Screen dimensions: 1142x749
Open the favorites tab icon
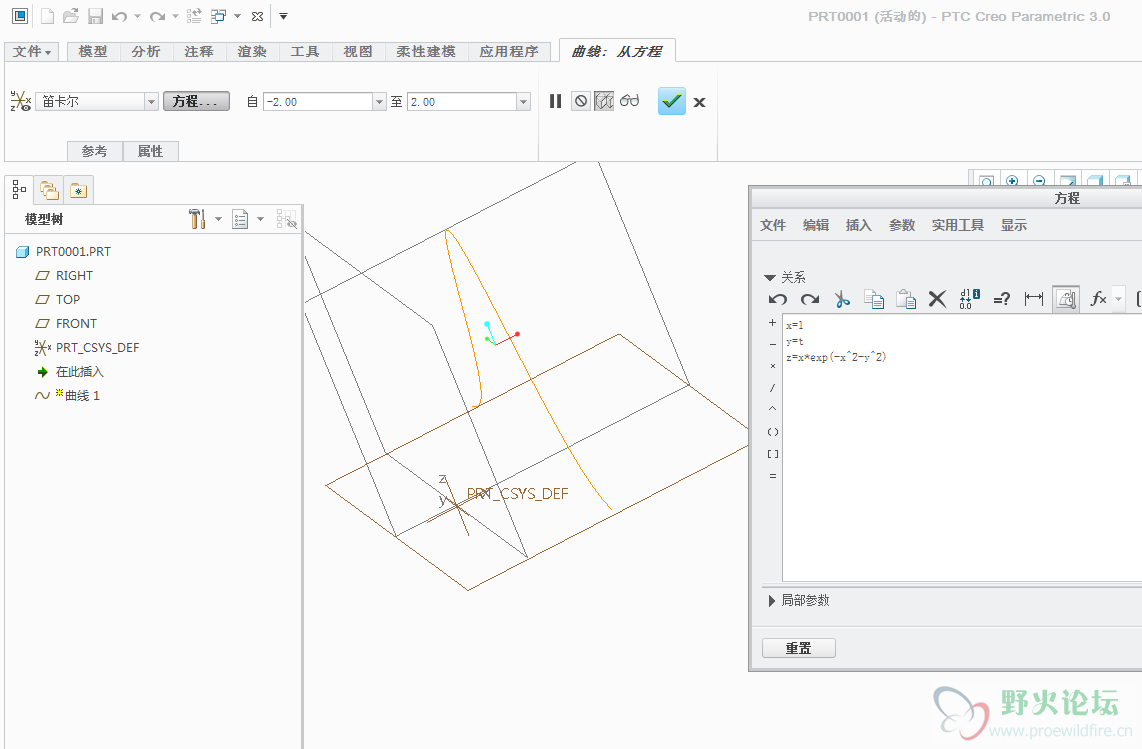(78, 191)
